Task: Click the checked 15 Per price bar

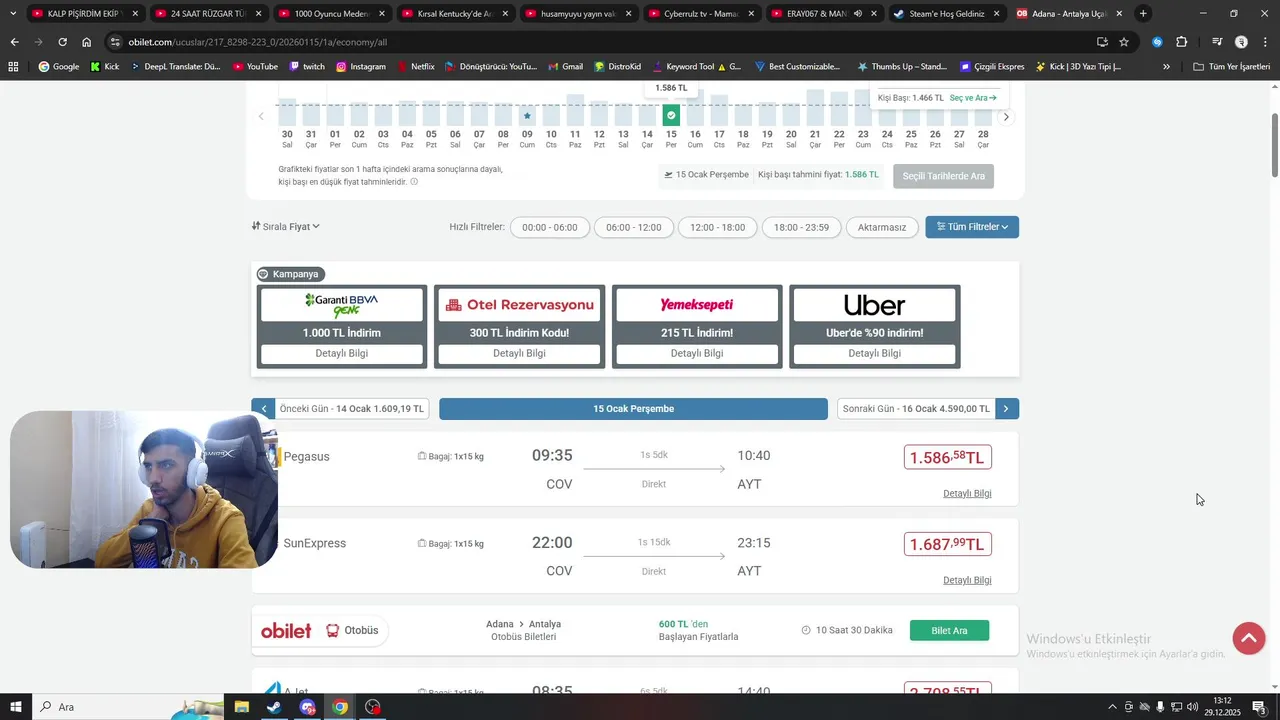Action: pyautogui.click(x=671, y=116)
